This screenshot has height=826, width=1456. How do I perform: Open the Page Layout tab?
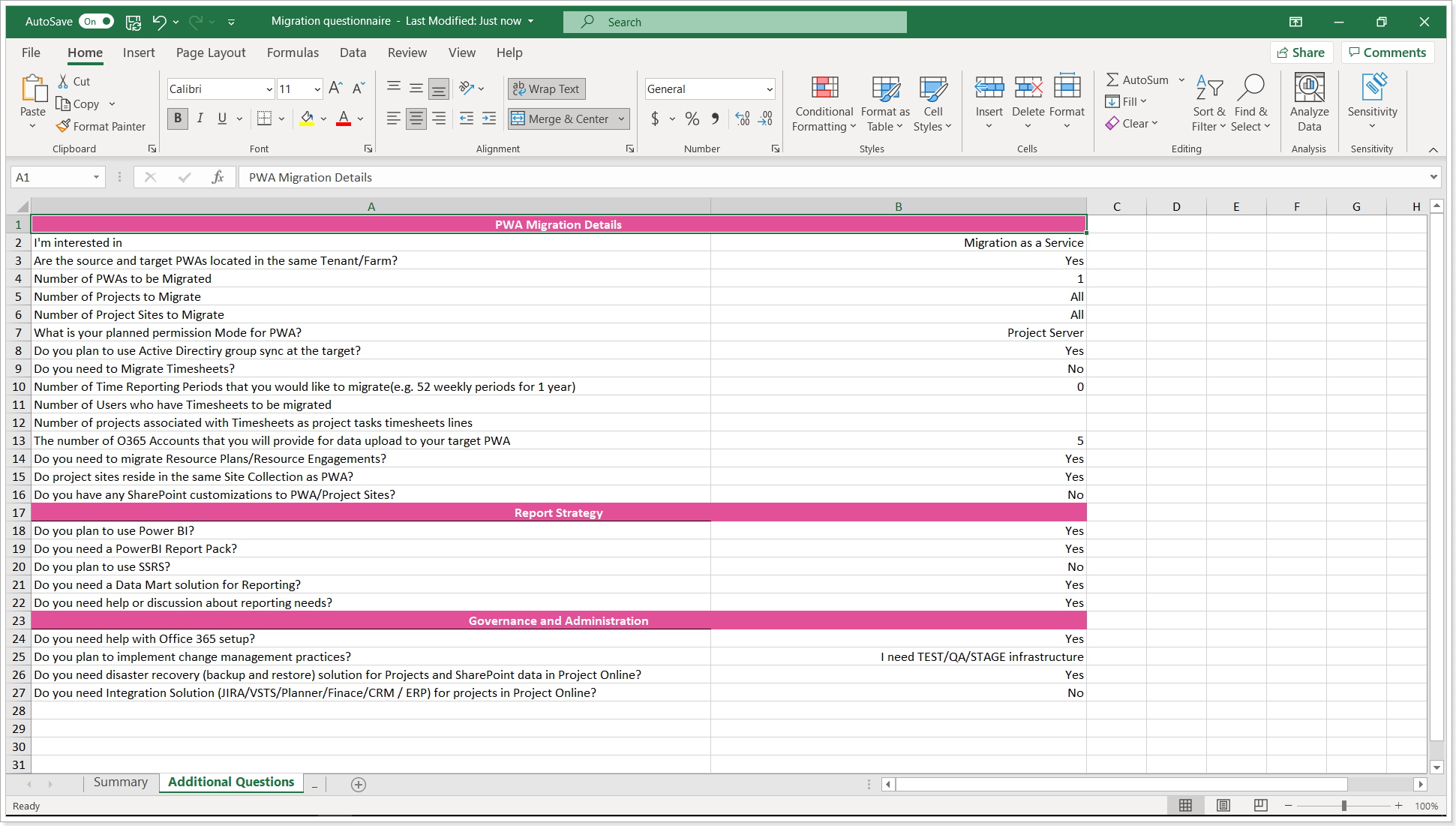[x=211, y=53]
